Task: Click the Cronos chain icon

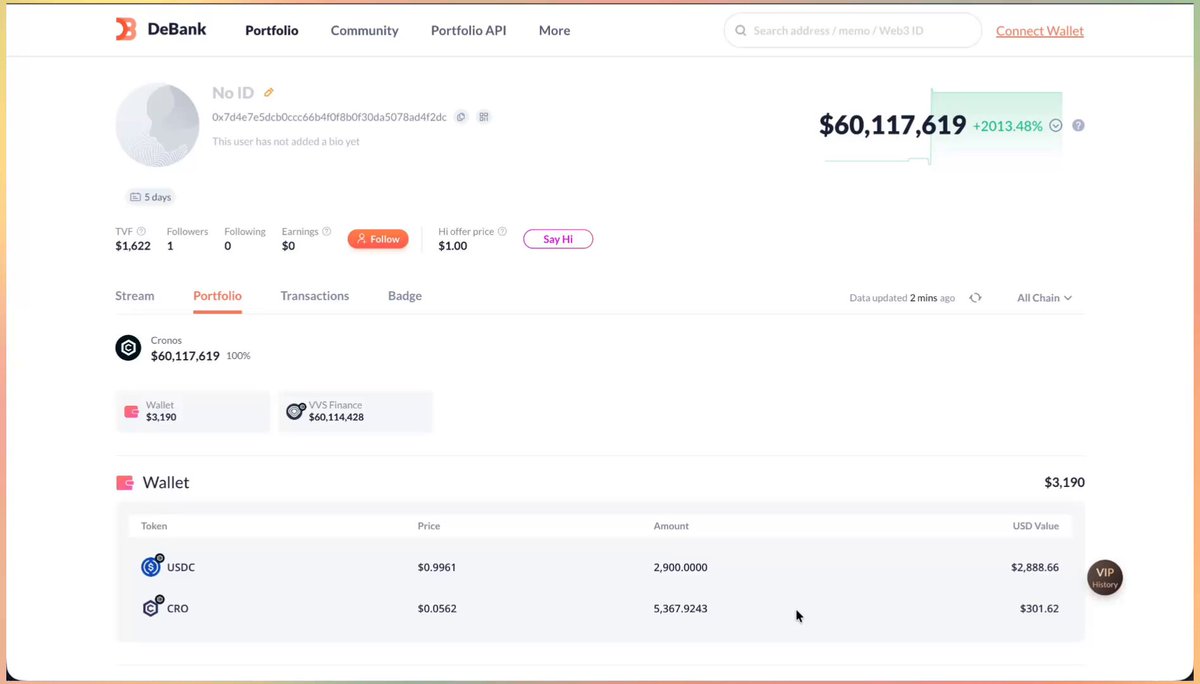Action: point(128,348)
